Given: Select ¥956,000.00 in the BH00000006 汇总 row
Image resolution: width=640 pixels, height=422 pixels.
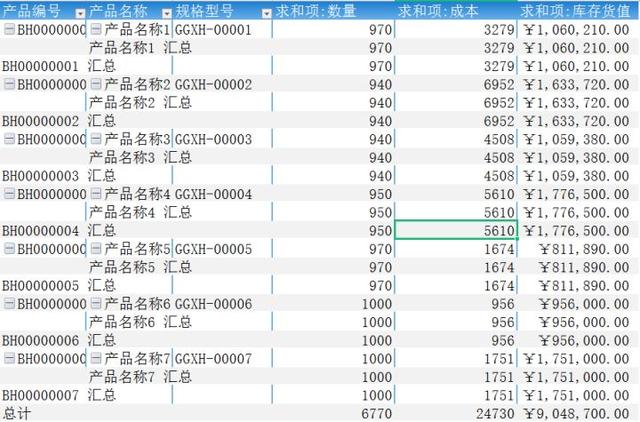Looking at the screenshot, I should point(584,340).
